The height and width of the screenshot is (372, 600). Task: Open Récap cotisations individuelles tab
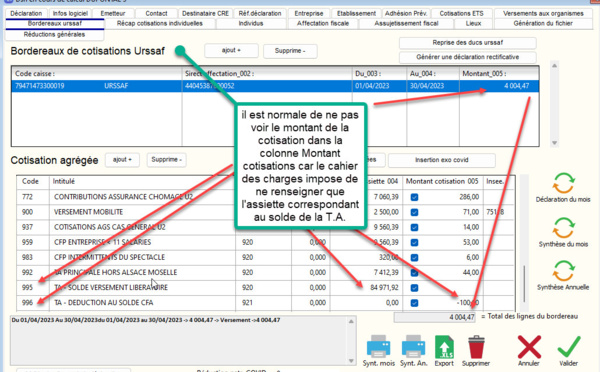pyautogui.click(x=160, y=23)
